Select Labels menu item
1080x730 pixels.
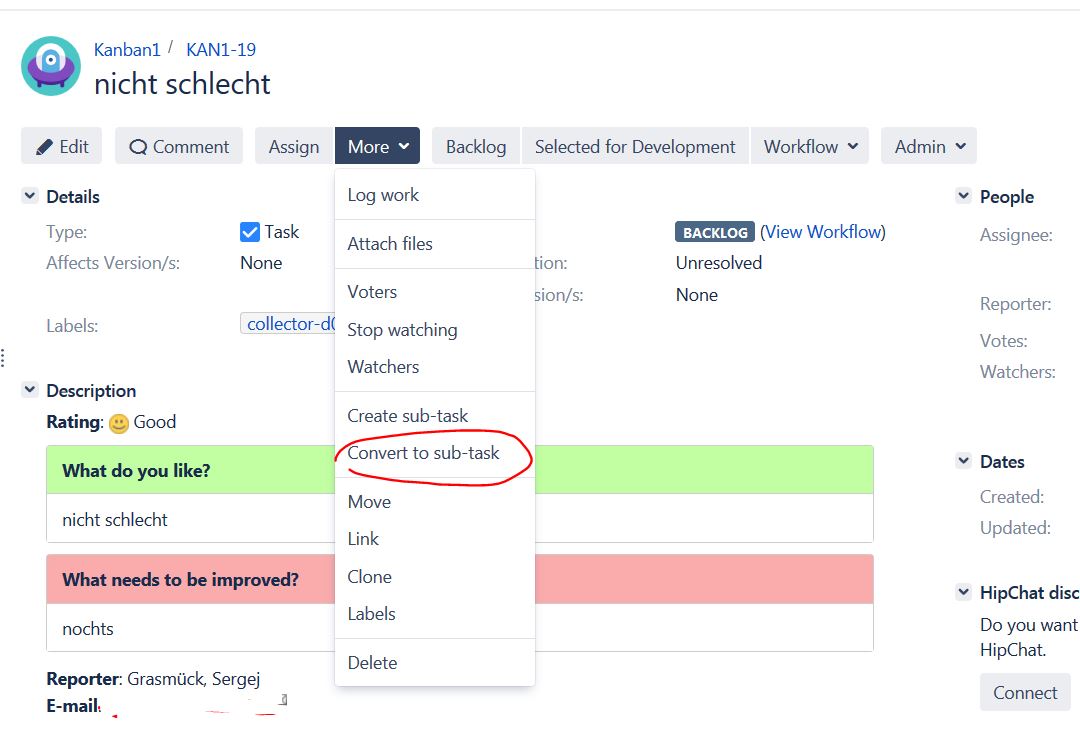[435, 614]
